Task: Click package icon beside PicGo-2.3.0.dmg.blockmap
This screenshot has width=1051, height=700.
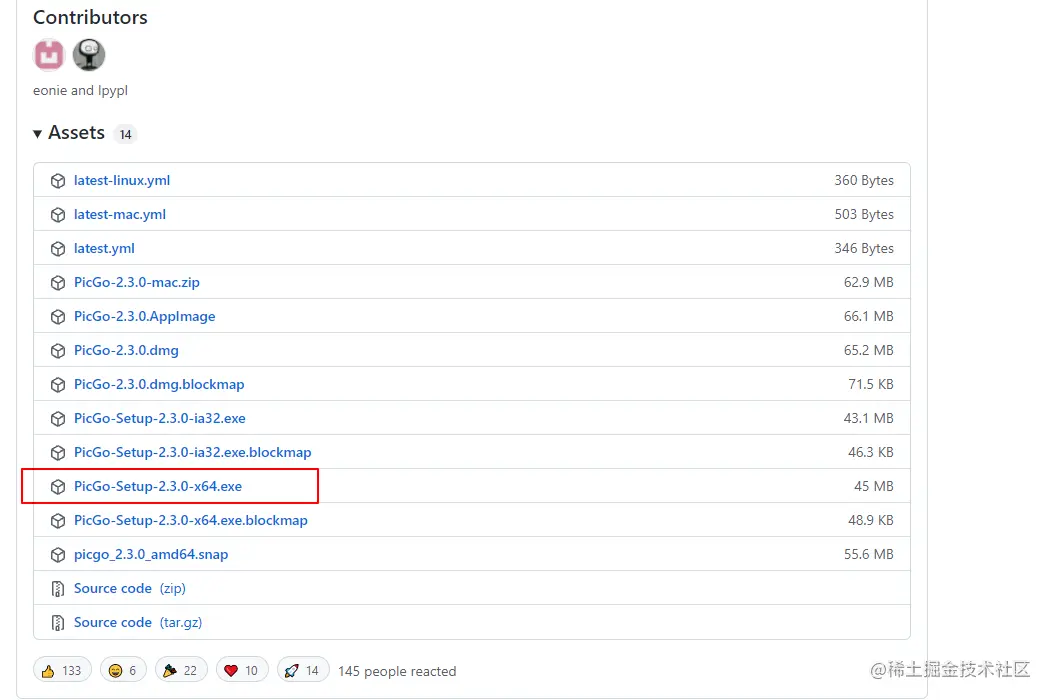Action: pos(58,385)
